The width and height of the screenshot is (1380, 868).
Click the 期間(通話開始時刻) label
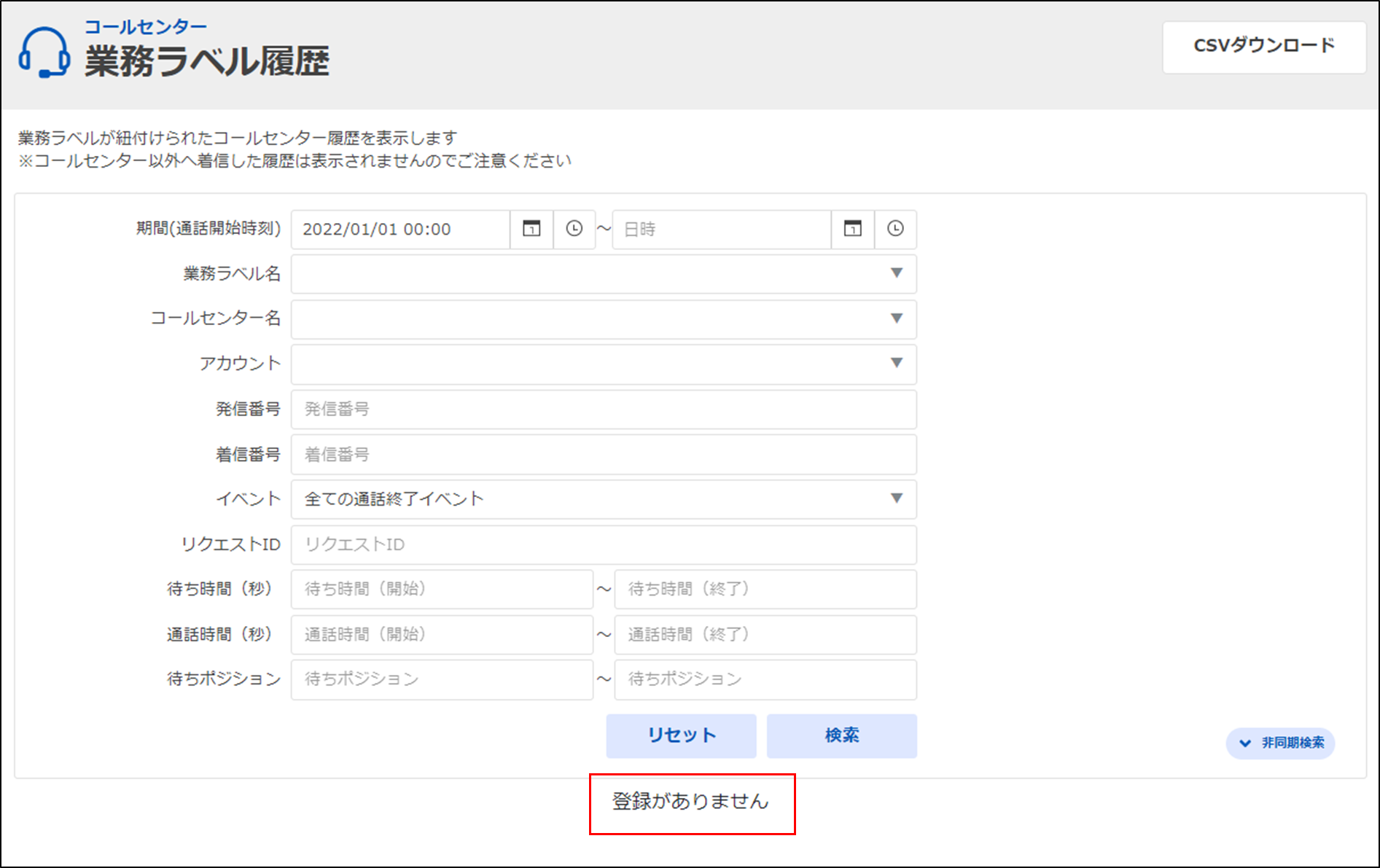(208, 229)
